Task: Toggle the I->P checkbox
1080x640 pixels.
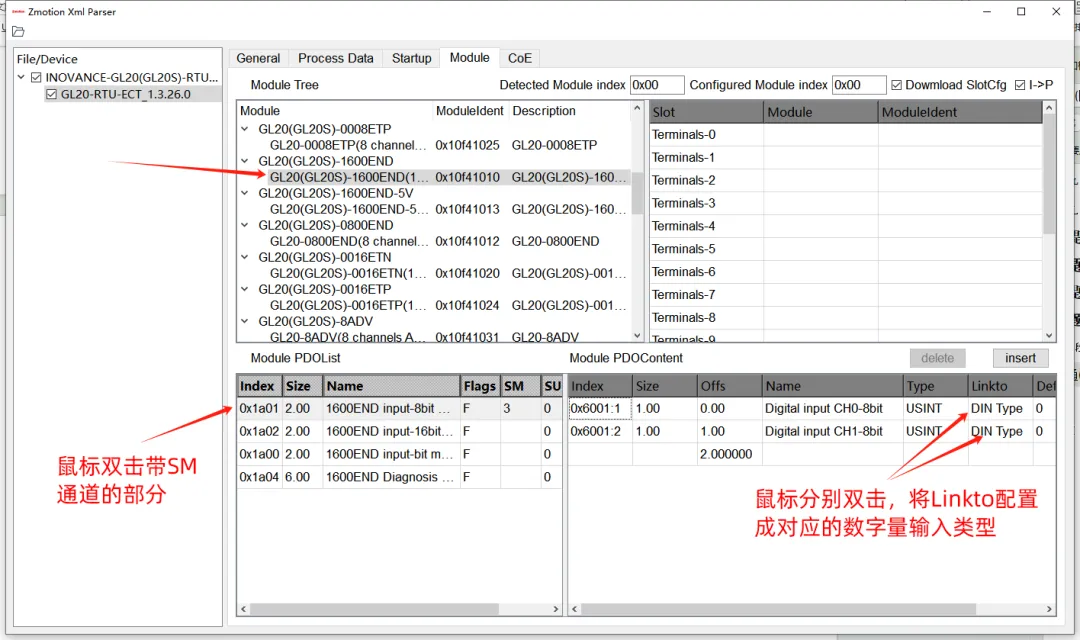Action: [1020, 85]
